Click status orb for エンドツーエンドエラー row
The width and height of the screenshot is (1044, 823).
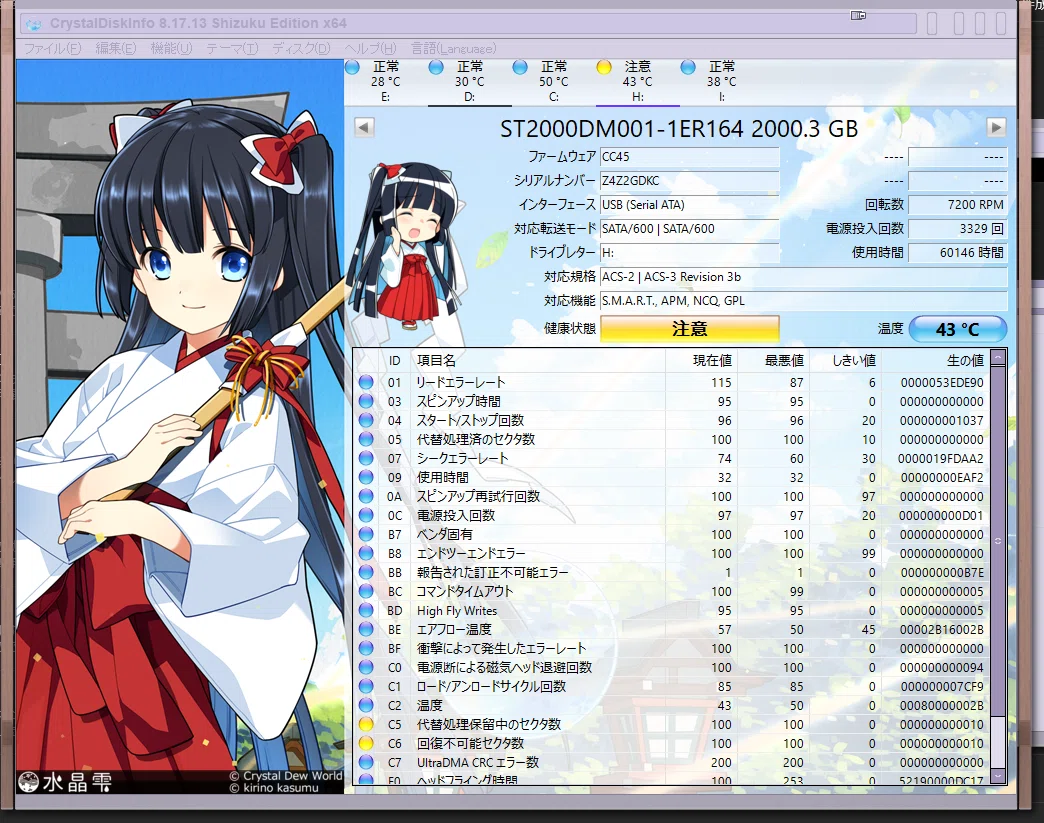[x=366, y=553]
